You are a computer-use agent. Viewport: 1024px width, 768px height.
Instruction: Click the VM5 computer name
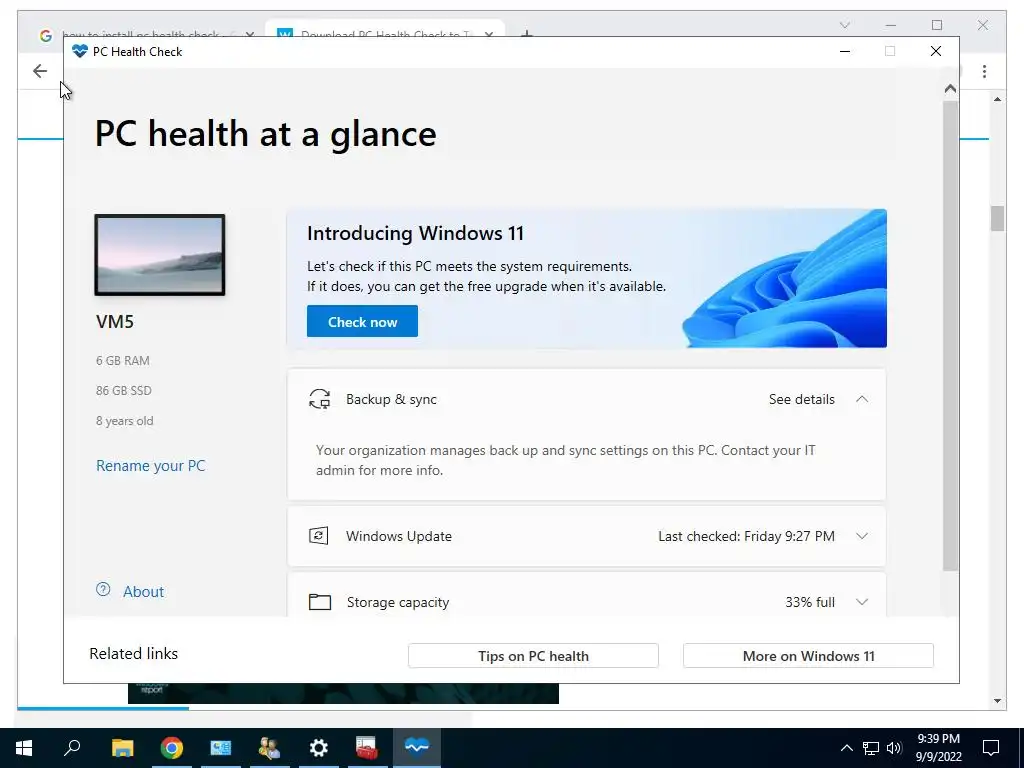click(115, 321)
